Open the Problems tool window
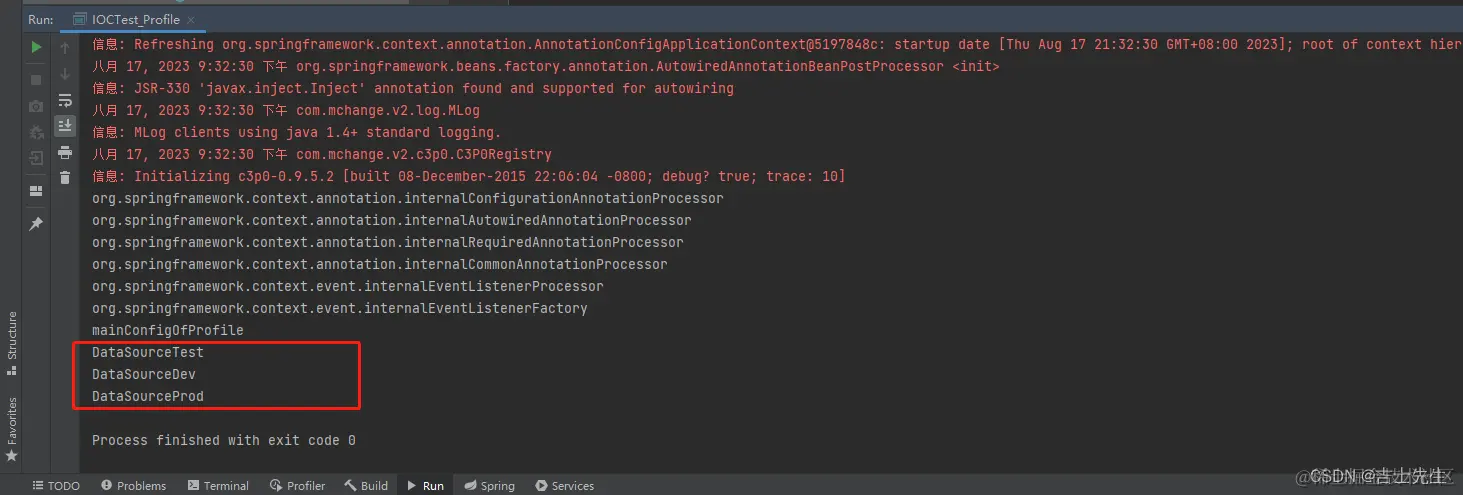The height and width of the screenshot is (495, 1463). click(x=132, y=486)
